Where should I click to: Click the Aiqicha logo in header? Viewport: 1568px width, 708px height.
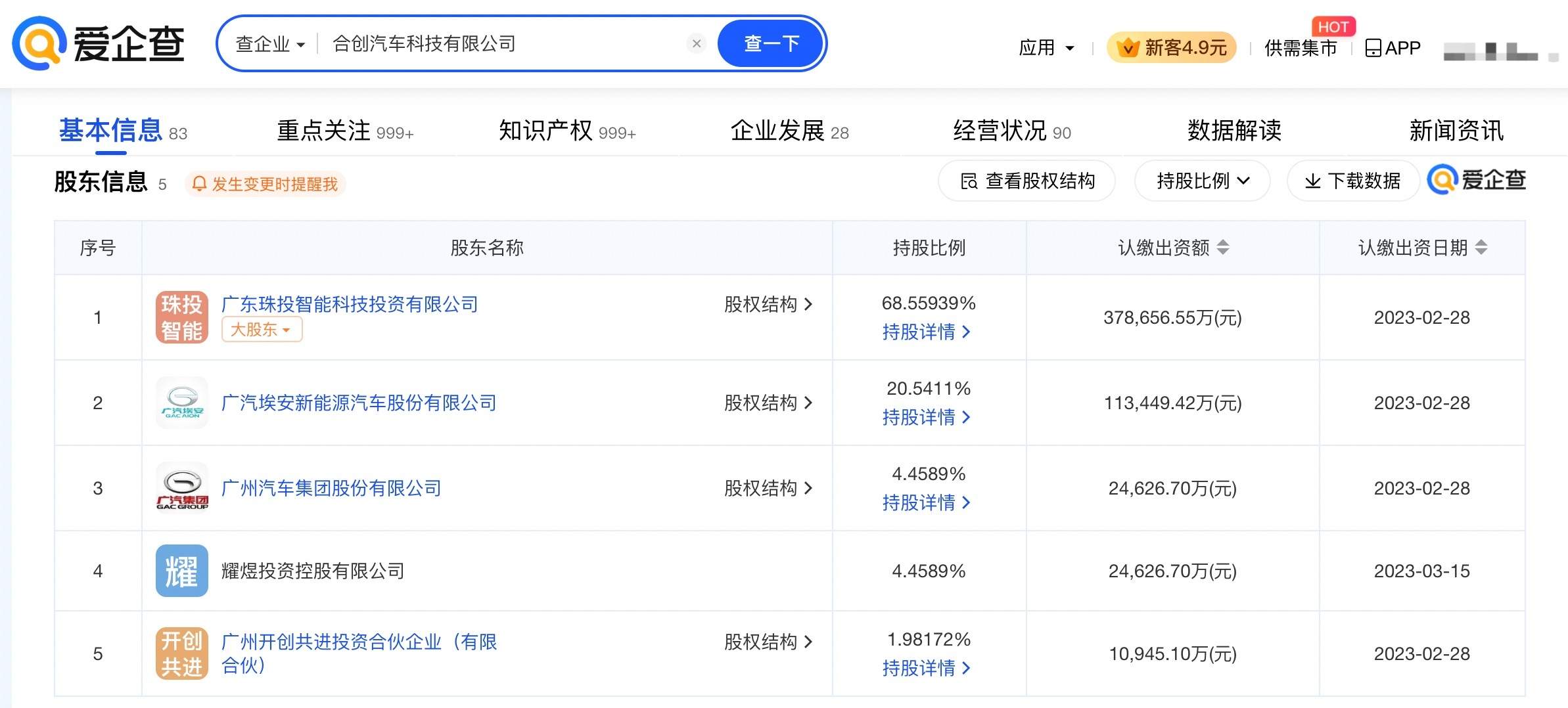click(99, 44)
